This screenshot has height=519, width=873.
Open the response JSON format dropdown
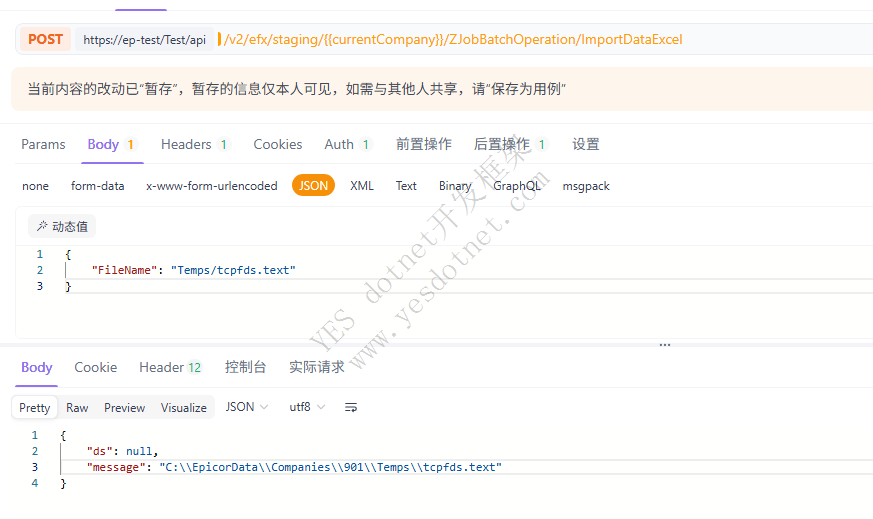coord(247,407)
